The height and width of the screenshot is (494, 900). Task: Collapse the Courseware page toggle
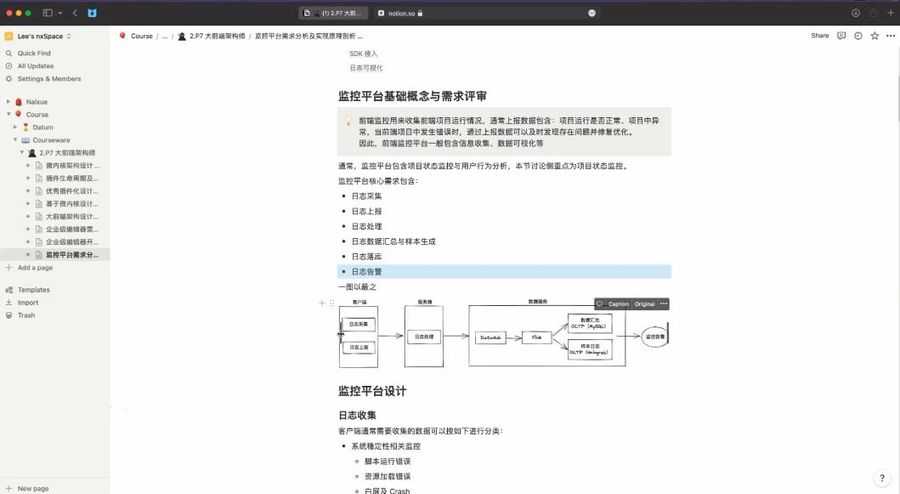(15, 140)
